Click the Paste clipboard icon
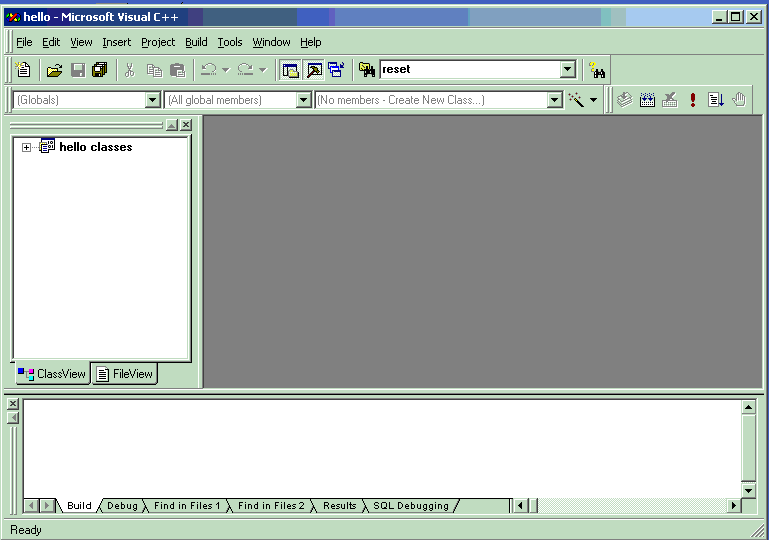Screen dimensions: 769x540 point(177,70)
